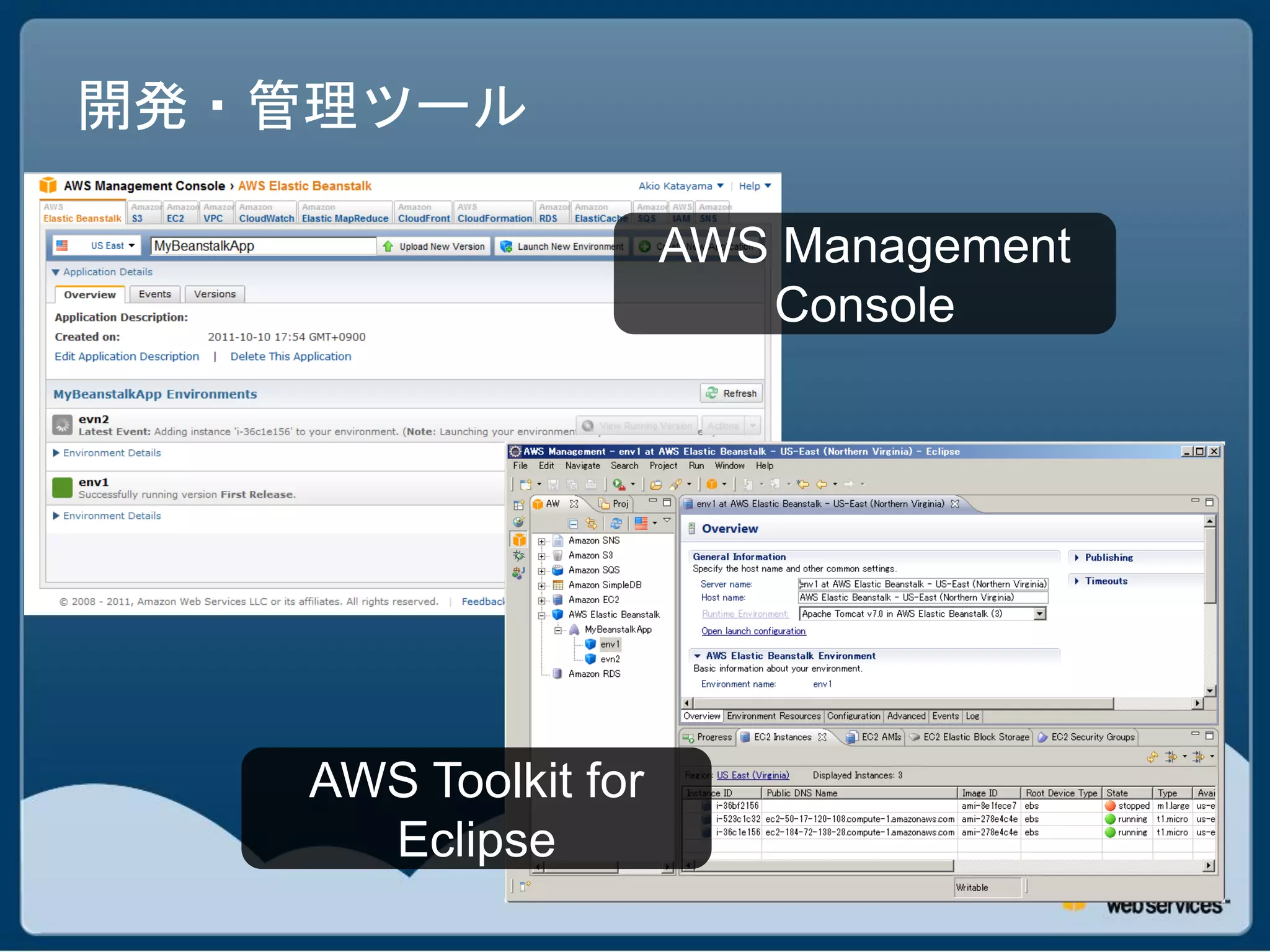Select the AWS orange cube perspective in sidebar
1270x952 pixels.
519,539
